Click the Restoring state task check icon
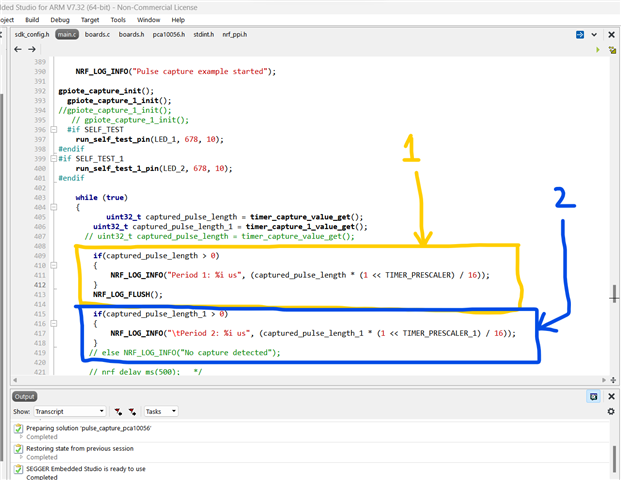Viewport: 621px width, 480px height. coord(18,449)
